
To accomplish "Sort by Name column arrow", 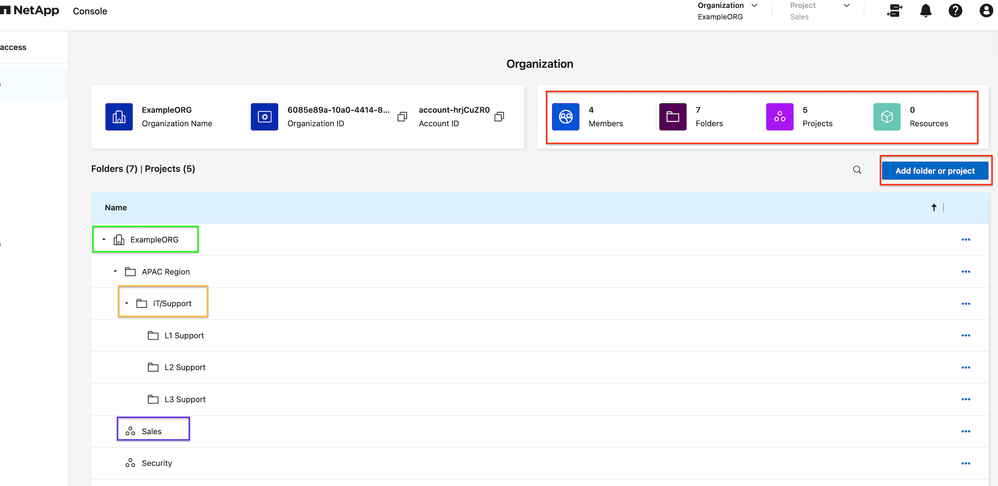I will (x=934, y=208).
